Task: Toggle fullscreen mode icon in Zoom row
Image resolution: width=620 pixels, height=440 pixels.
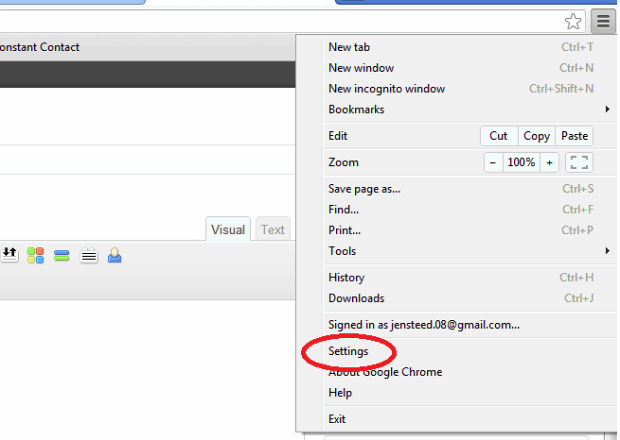Action: [579, 162]
